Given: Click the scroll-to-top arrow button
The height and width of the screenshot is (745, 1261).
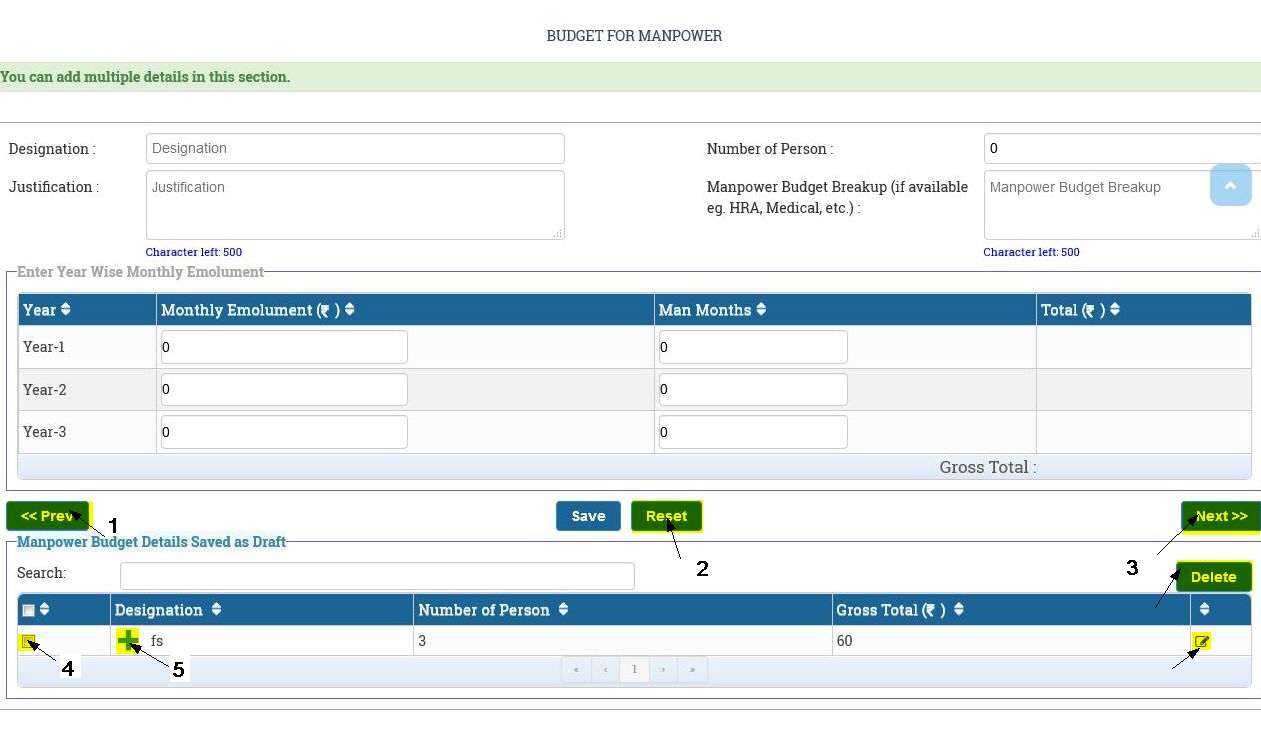Looking at the screenshot, I should (x=1230, y=186).
